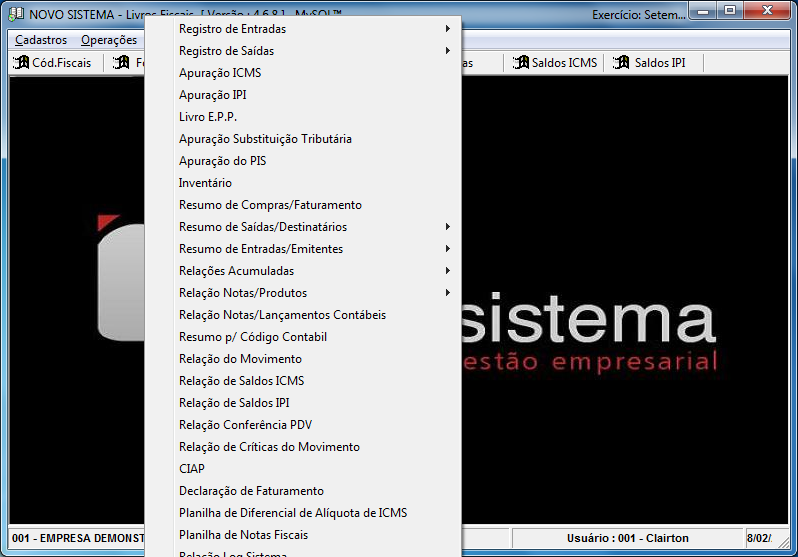Open the Inventário report
798x557 pixels.
[x=303, y=183]
